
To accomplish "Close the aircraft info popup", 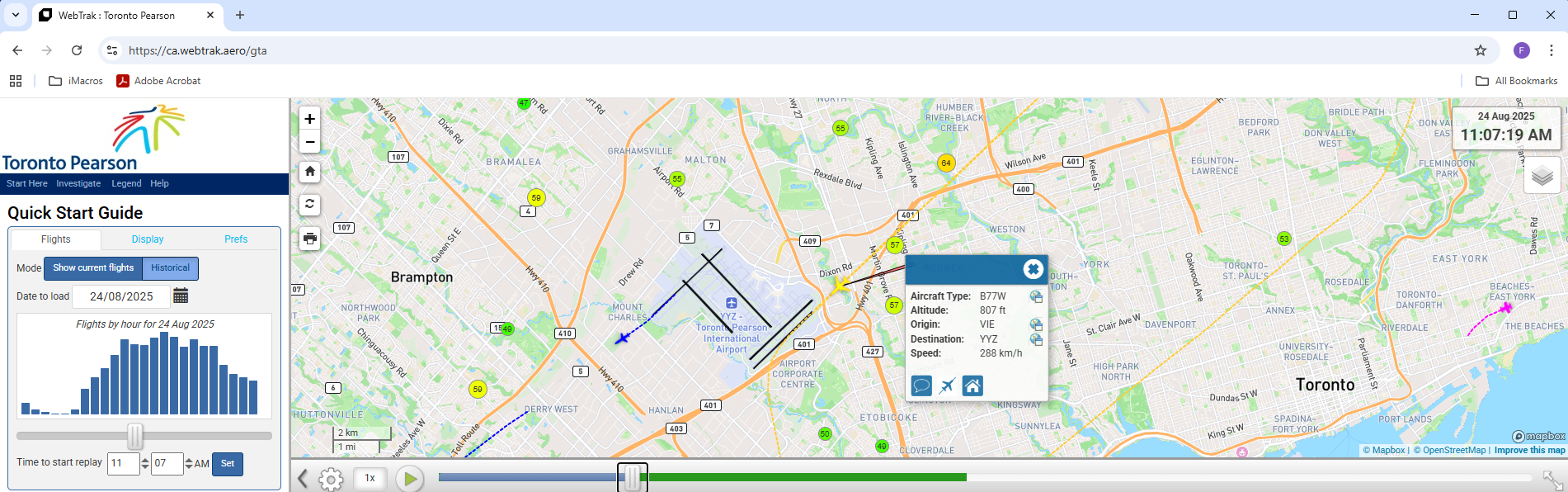I will click(x=1033, y=269).
